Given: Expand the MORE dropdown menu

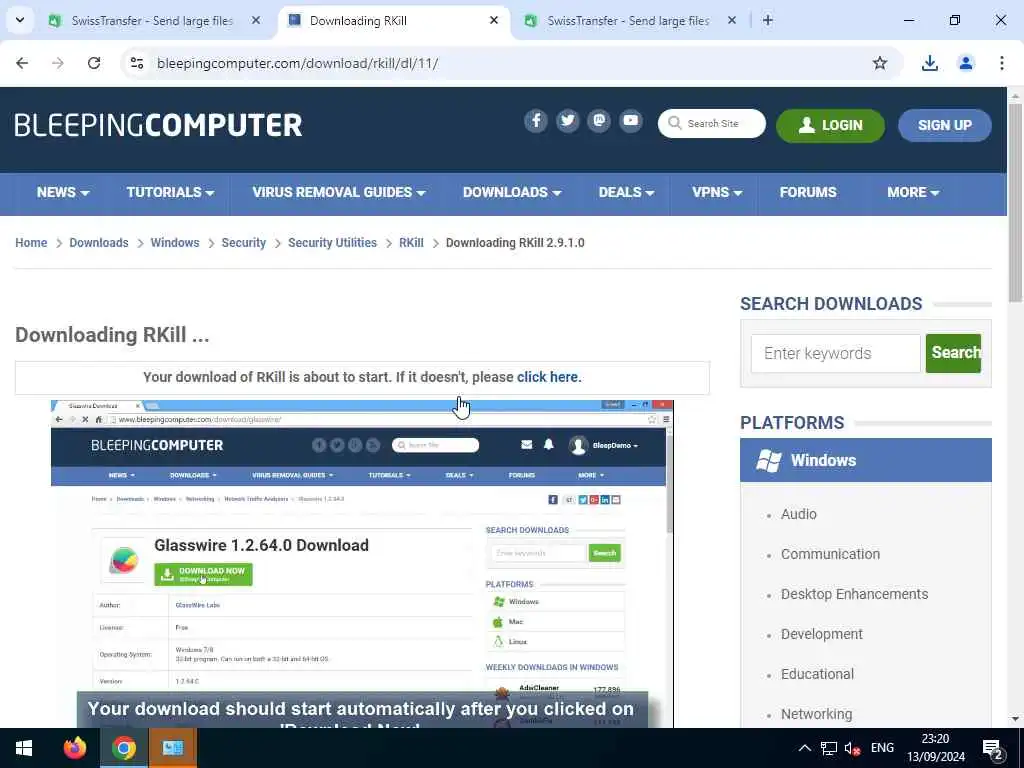Looking at the screenshot, I should 913,193.
